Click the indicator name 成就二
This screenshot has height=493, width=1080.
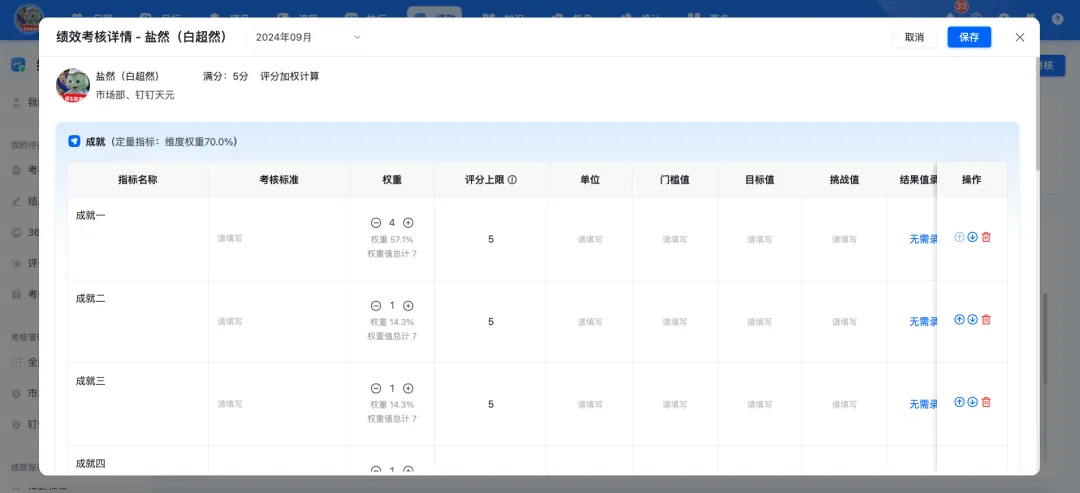point(90,298)
